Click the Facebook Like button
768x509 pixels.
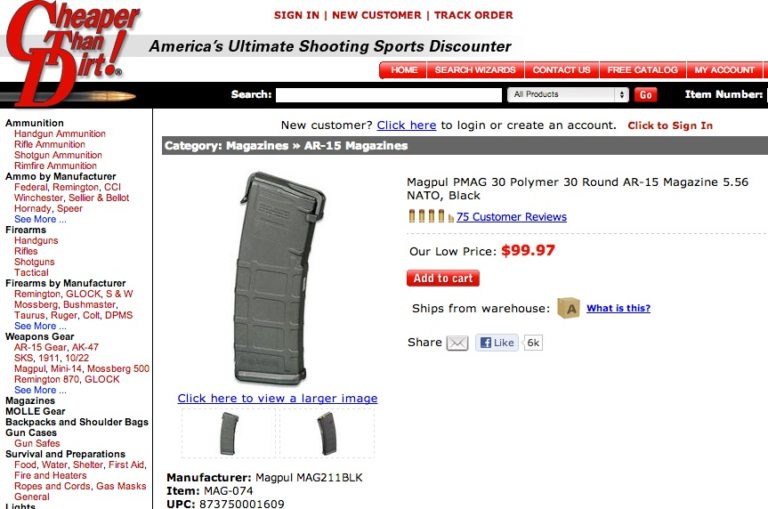click(497, 342)
